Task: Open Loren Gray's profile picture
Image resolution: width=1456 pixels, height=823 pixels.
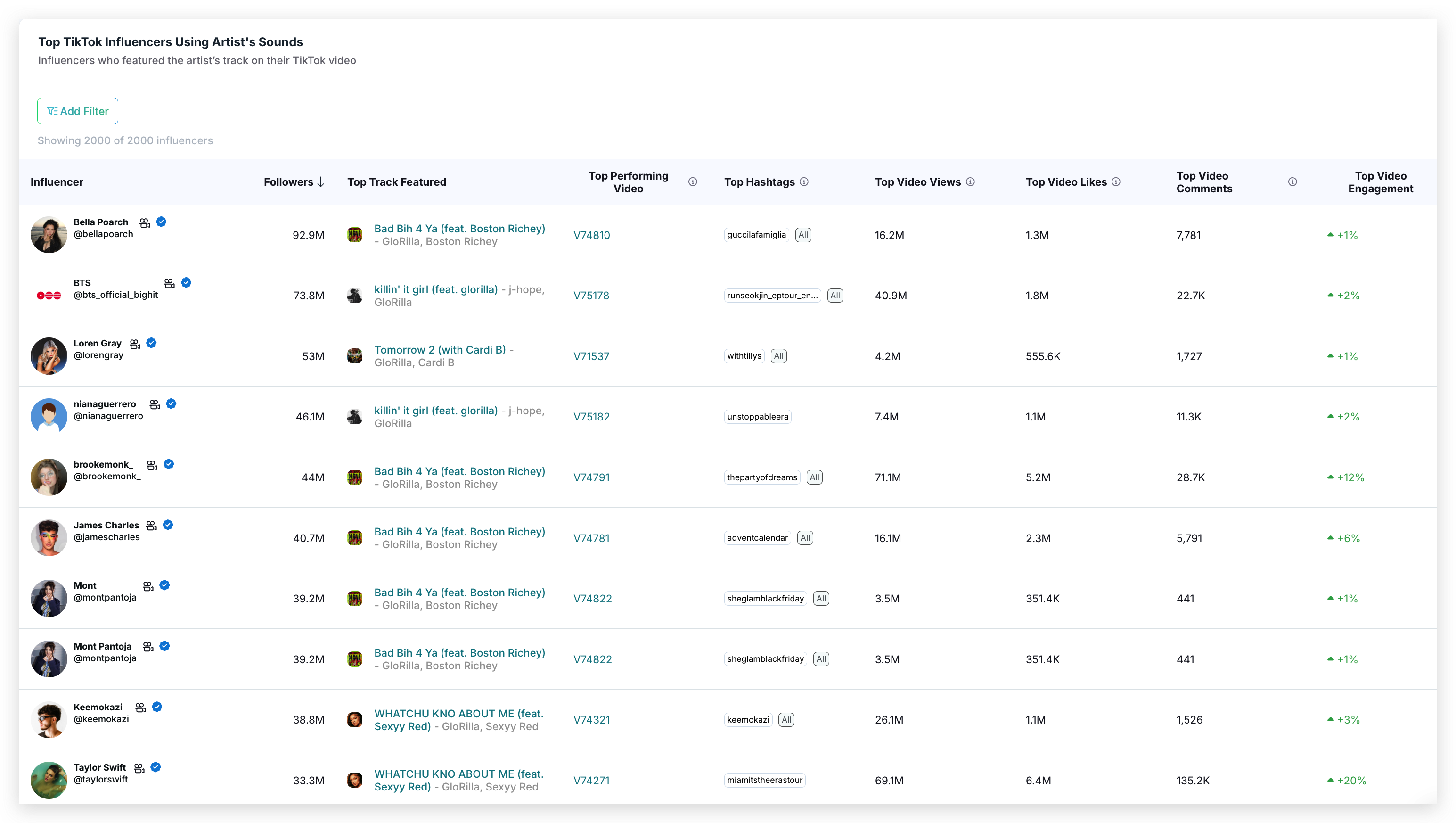Action: [49, 355]
